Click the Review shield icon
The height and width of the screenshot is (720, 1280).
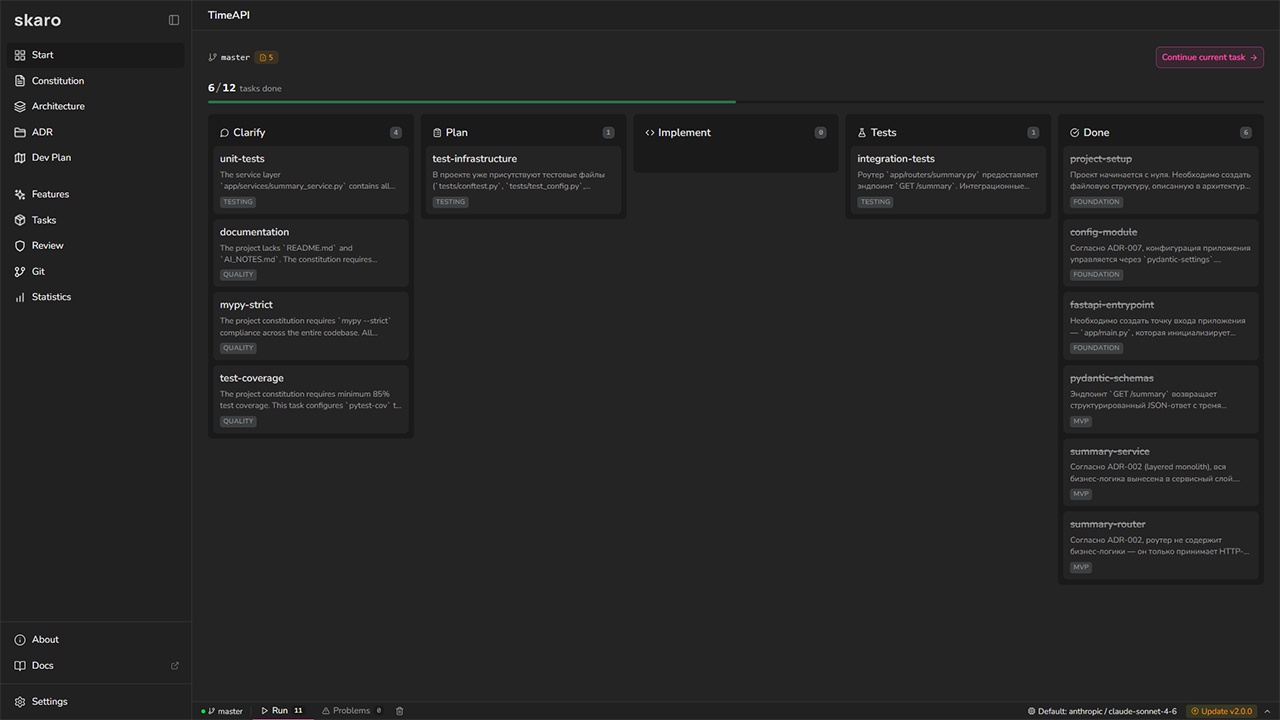(x=20, y=246)
